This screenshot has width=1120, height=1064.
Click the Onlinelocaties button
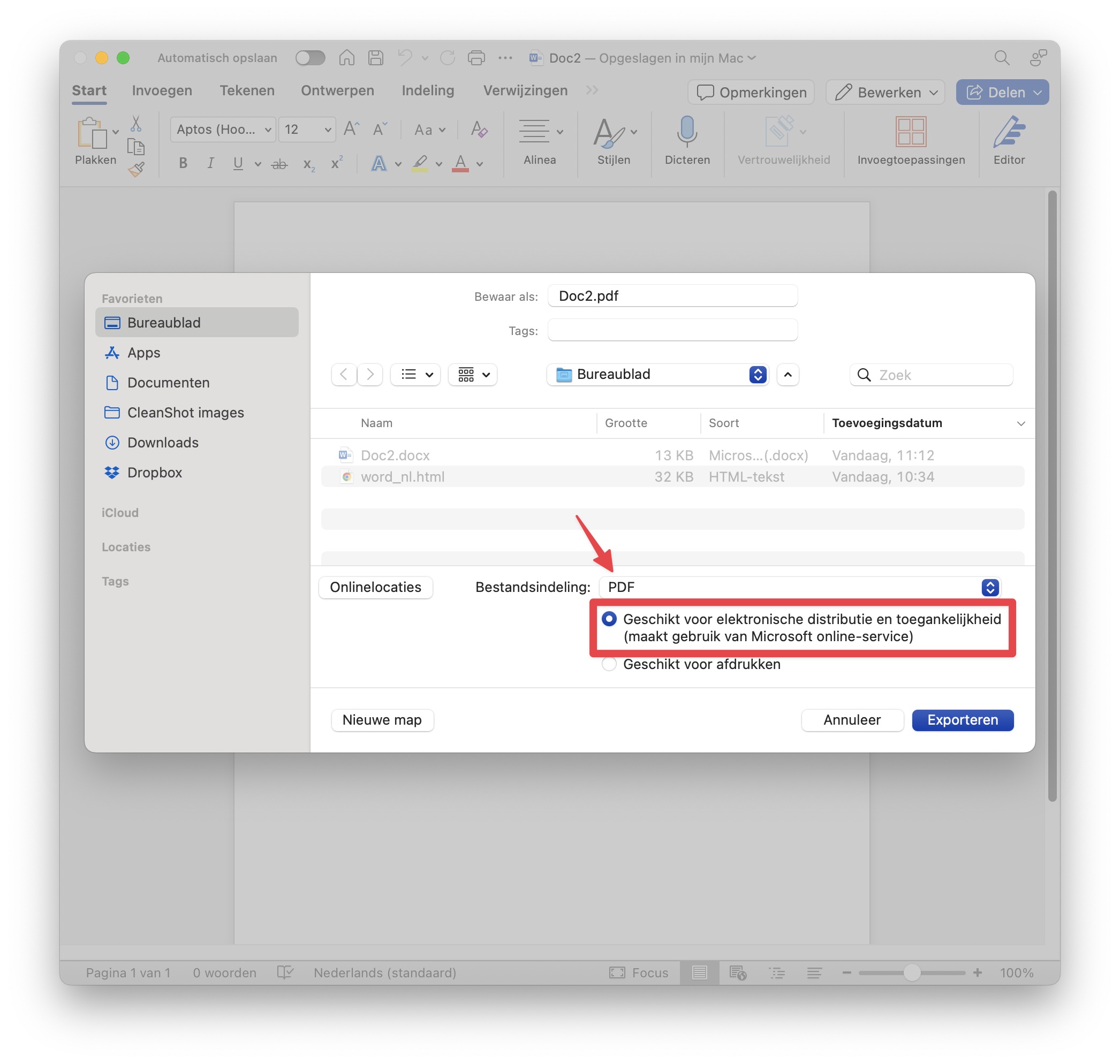376,587
